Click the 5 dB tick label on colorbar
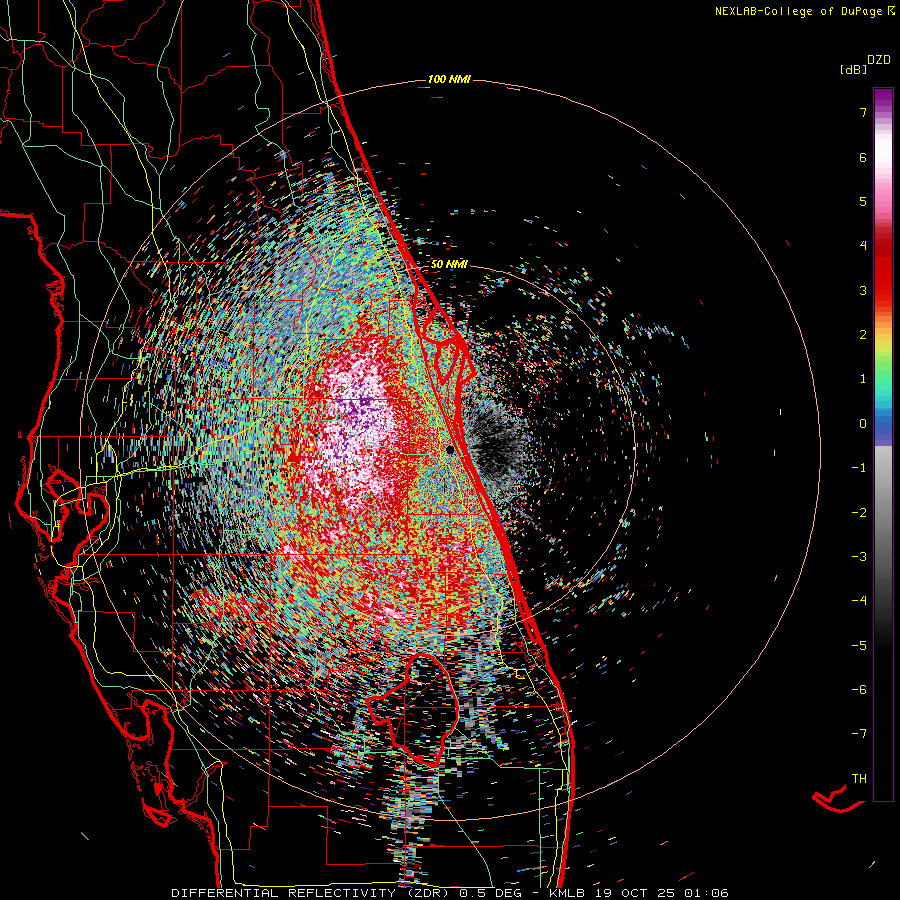 tap(863, 201)
